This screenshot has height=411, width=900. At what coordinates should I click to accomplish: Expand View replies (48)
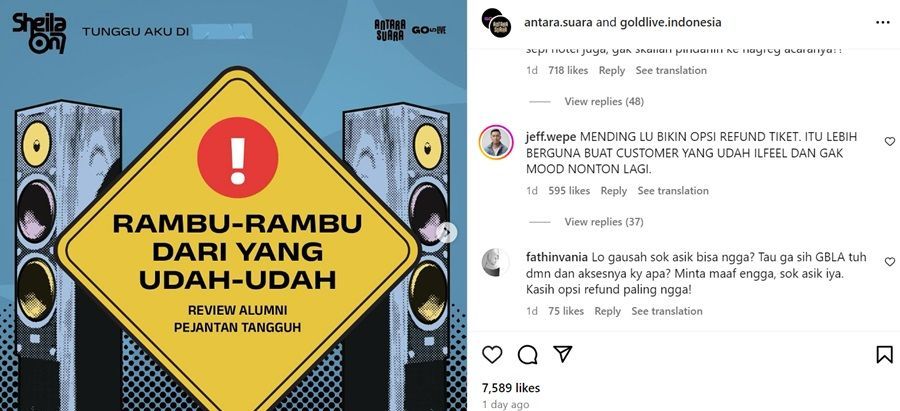pyautogui.click(x=604, y=101)
